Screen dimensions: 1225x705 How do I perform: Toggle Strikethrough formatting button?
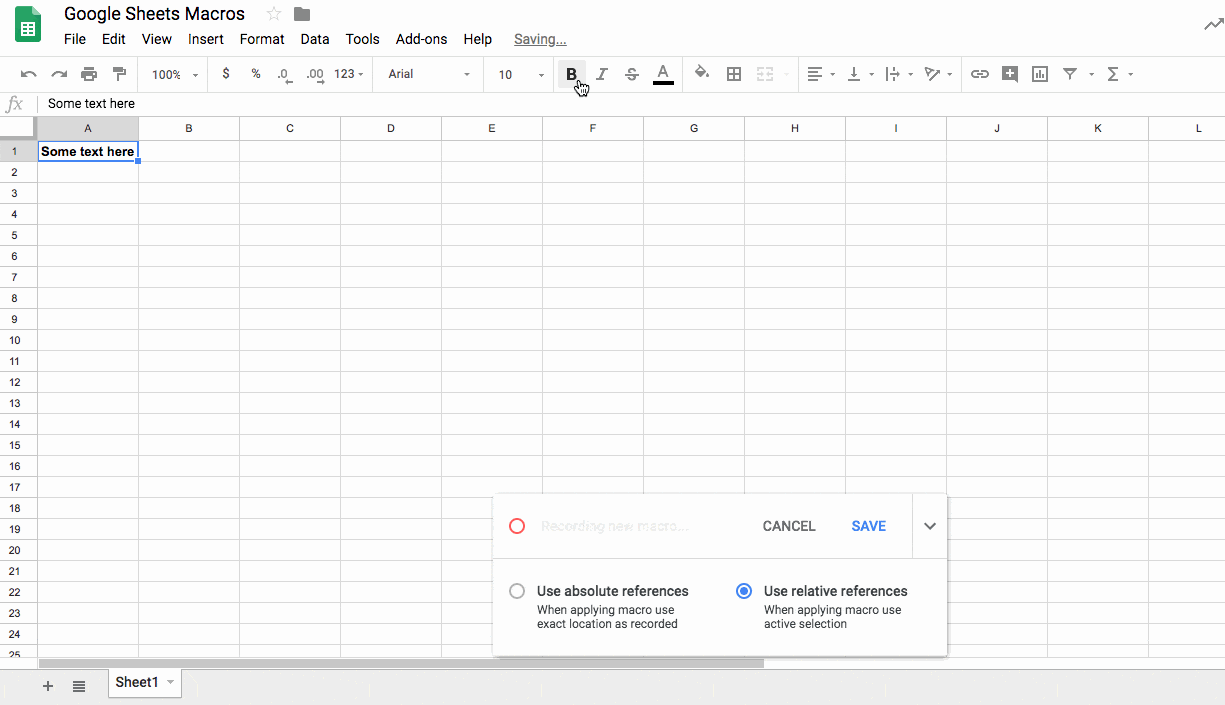(x=631, y=74)
